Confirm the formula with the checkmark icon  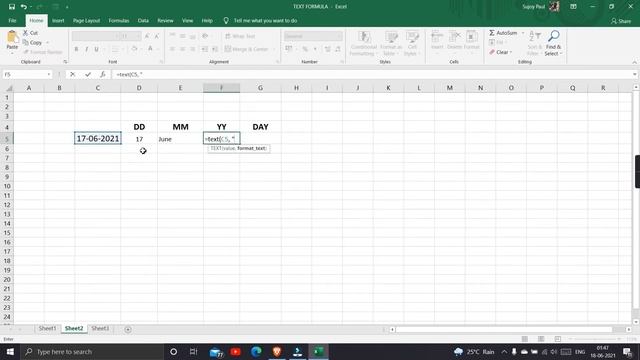88,74
